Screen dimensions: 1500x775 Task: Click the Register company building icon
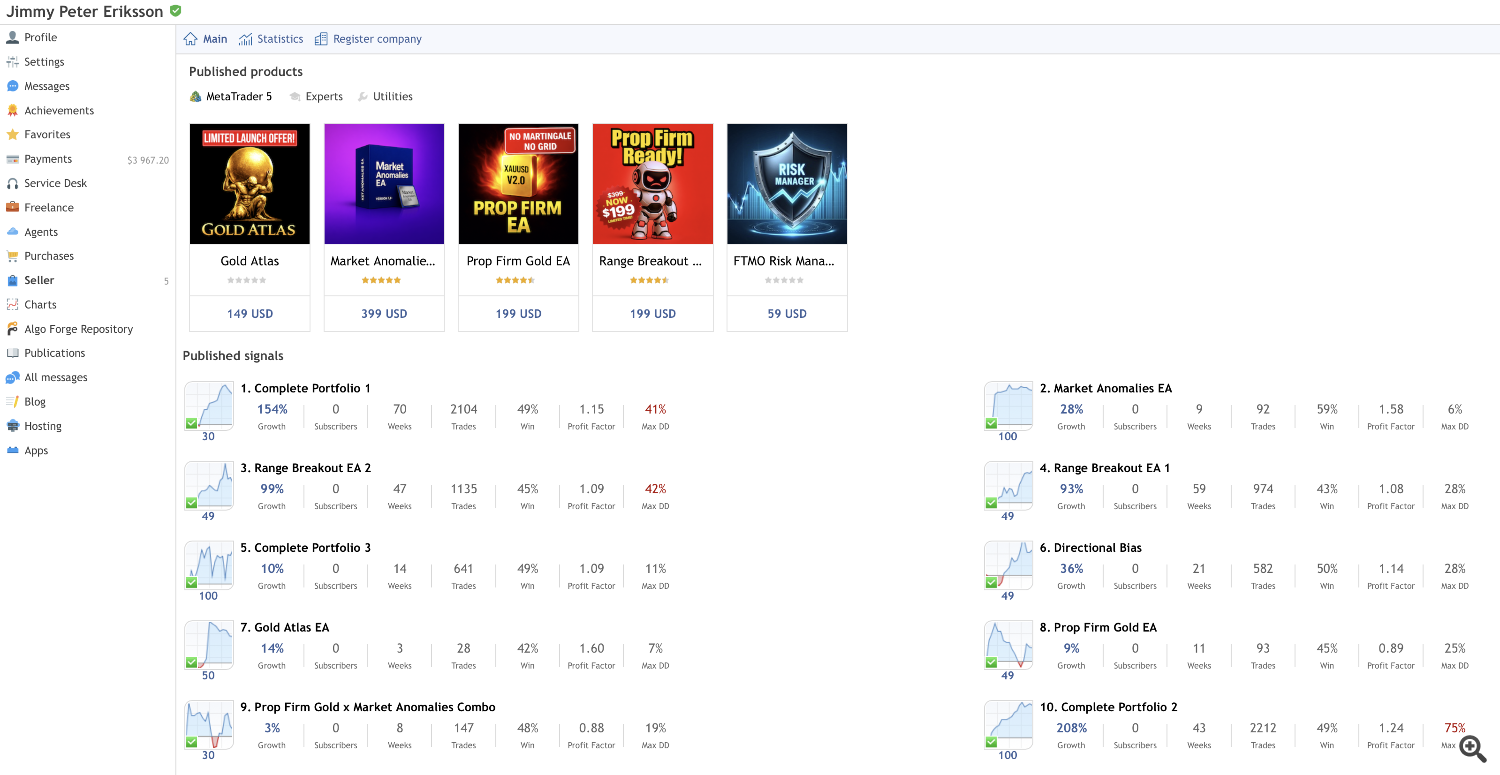click(321, 39)
